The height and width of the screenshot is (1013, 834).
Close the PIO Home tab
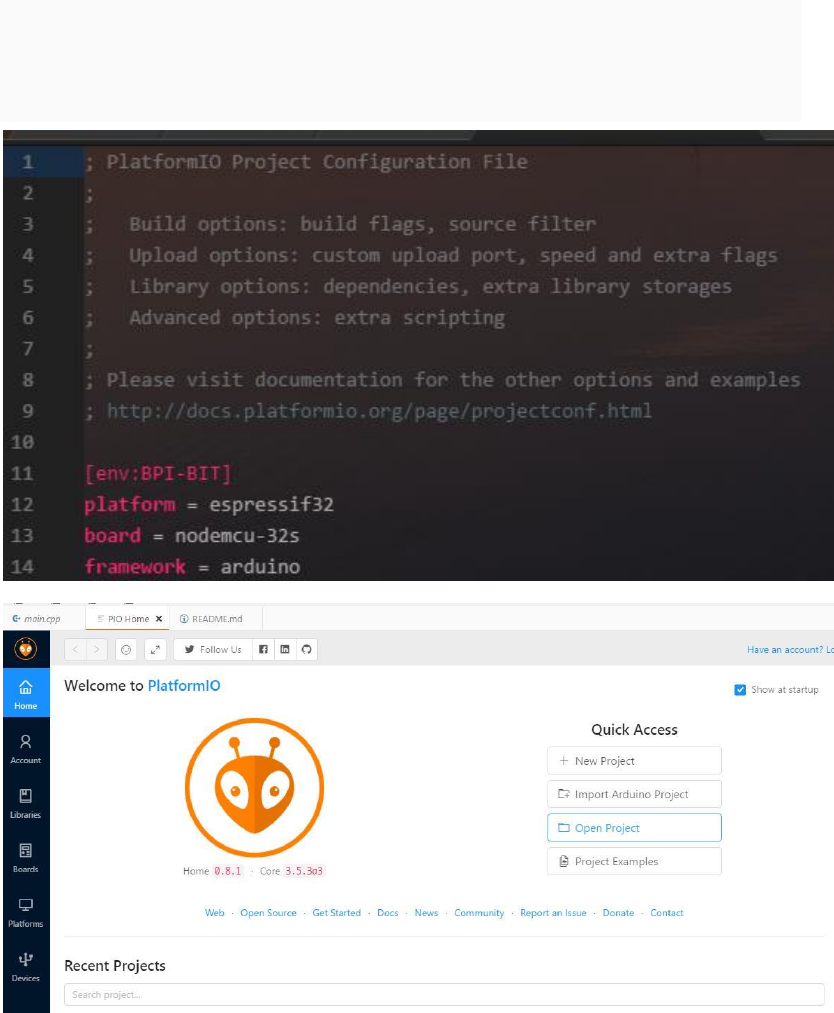159,618
